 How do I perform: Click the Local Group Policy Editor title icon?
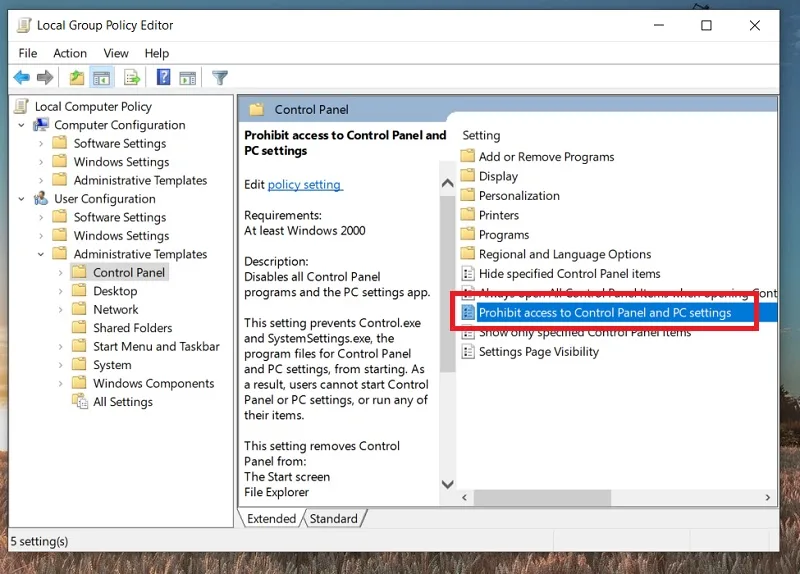[x=24, y=25]
